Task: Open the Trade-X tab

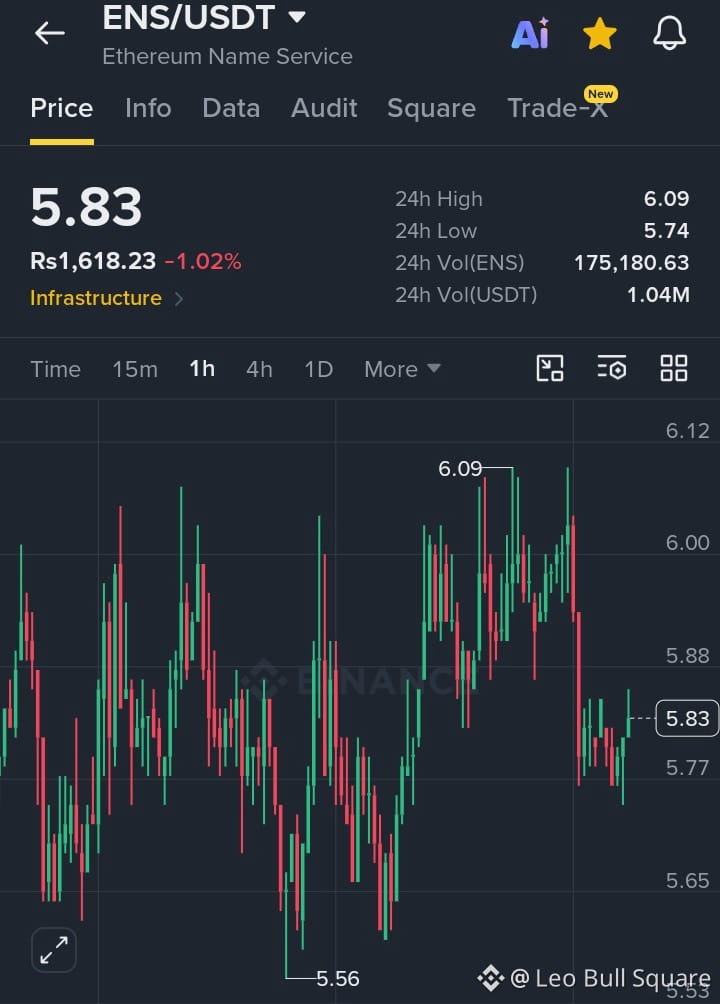Action: [x=557, y=108]
